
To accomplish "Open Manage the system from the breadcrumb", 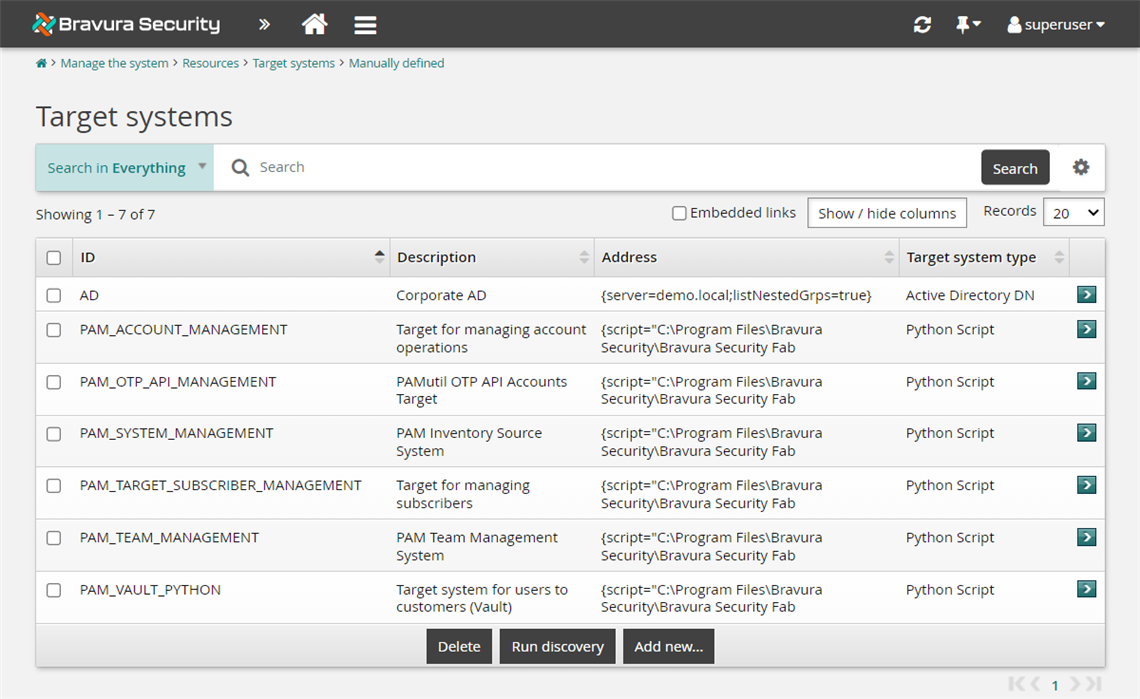I will point(114,62).
